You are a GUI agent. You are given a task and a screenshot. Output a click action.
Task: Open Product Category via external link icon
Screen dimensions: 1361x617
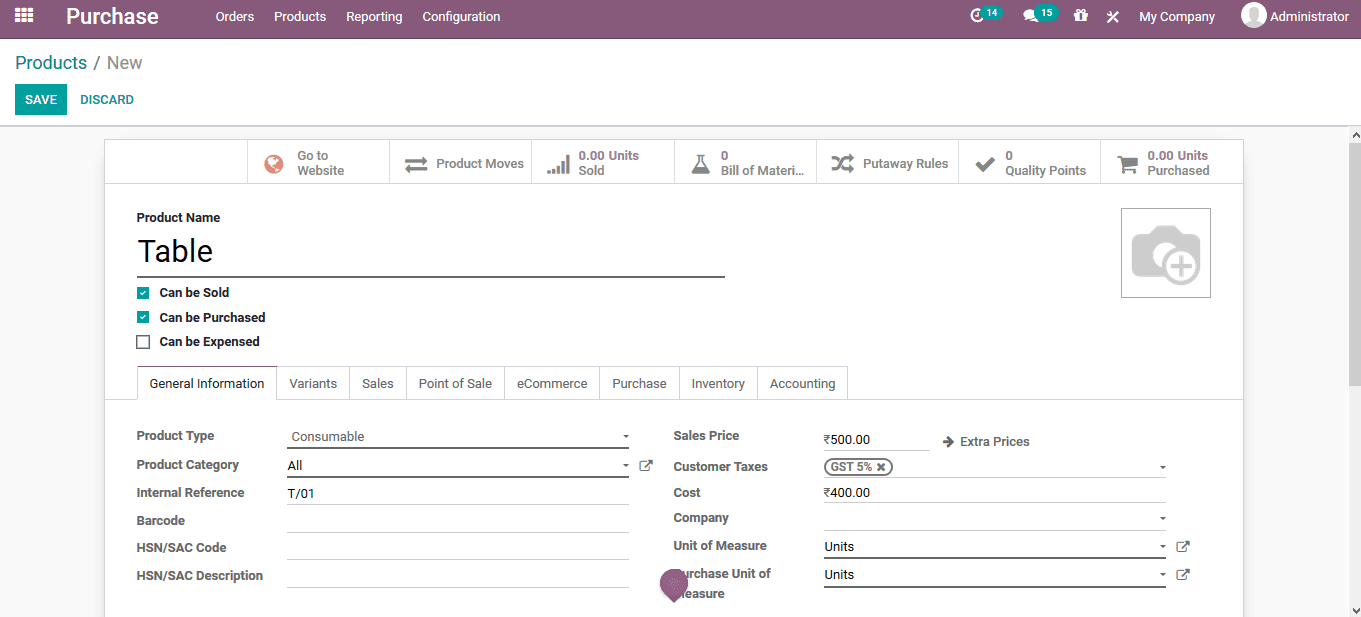tap(645, 465)
